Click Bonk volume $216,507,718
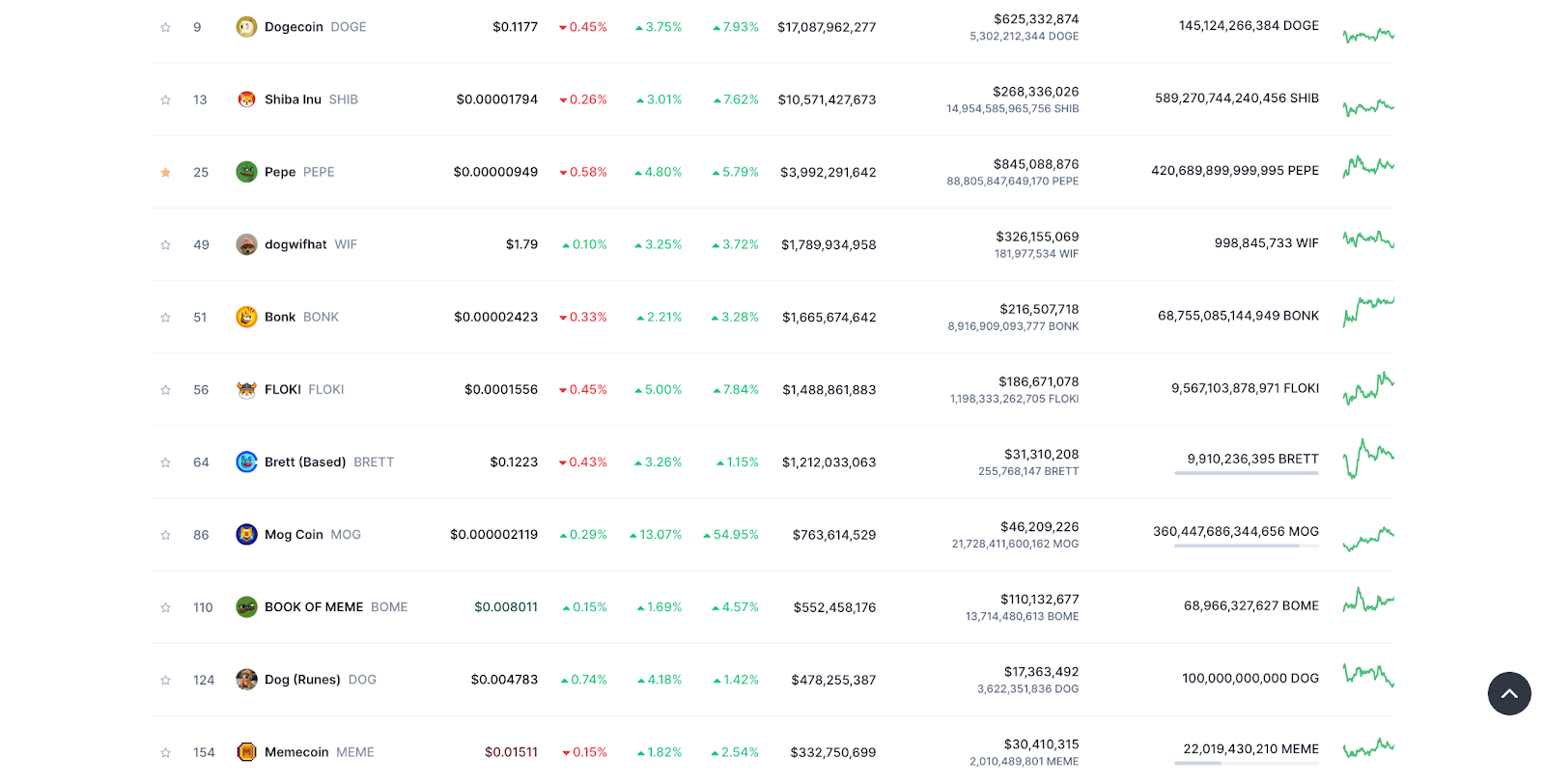Viewport: 1545px width, 784px height. tap(1039, 309)
